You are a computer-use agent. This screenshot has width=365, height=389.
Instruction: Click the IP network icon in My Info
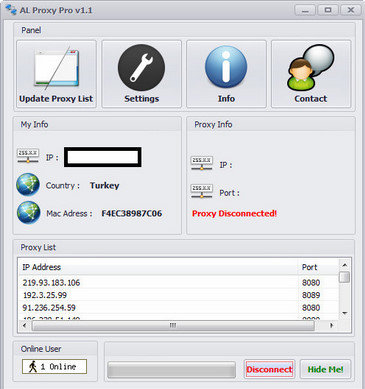pos(28,156)
